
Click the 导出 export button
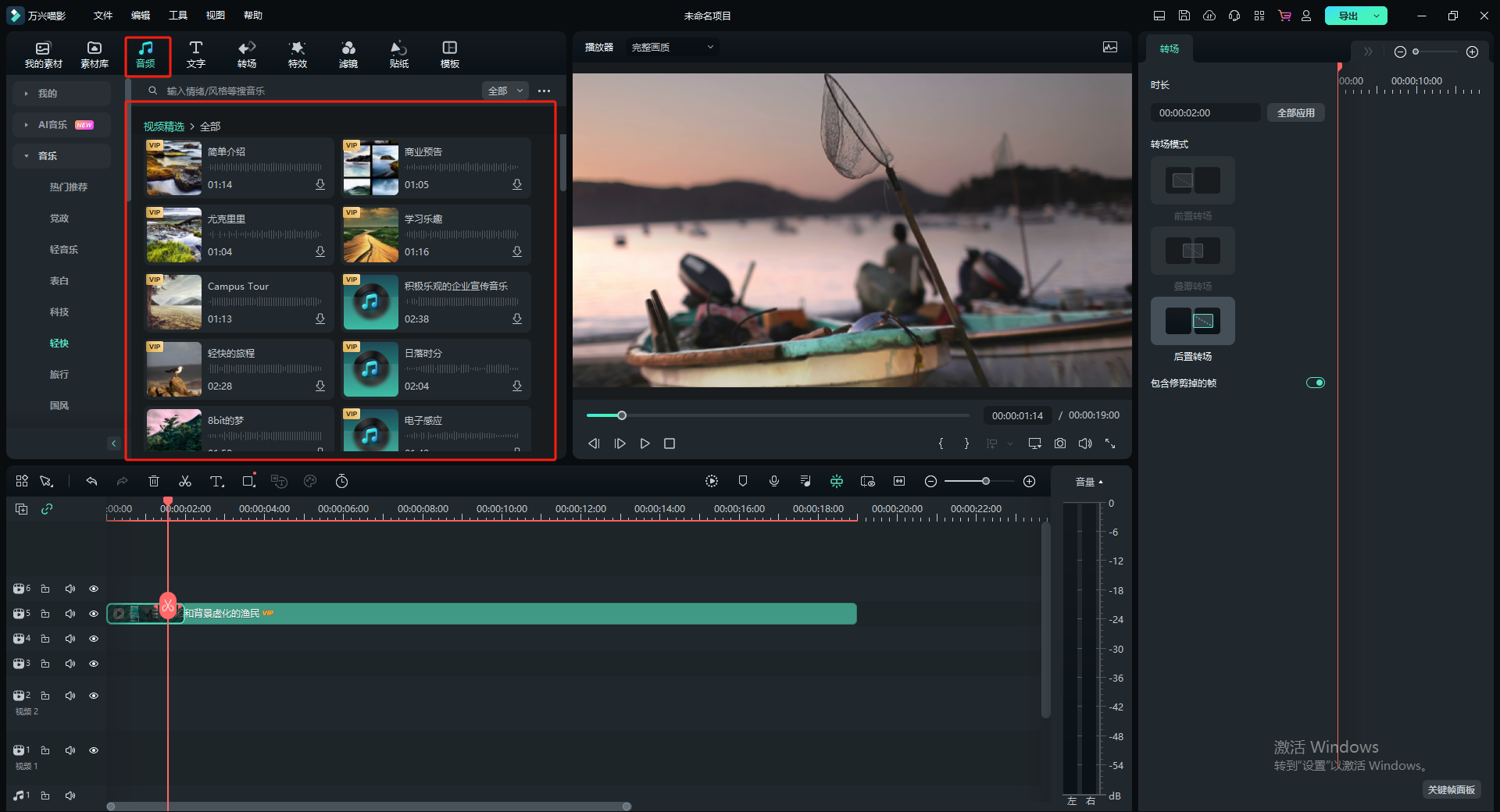1348,16
